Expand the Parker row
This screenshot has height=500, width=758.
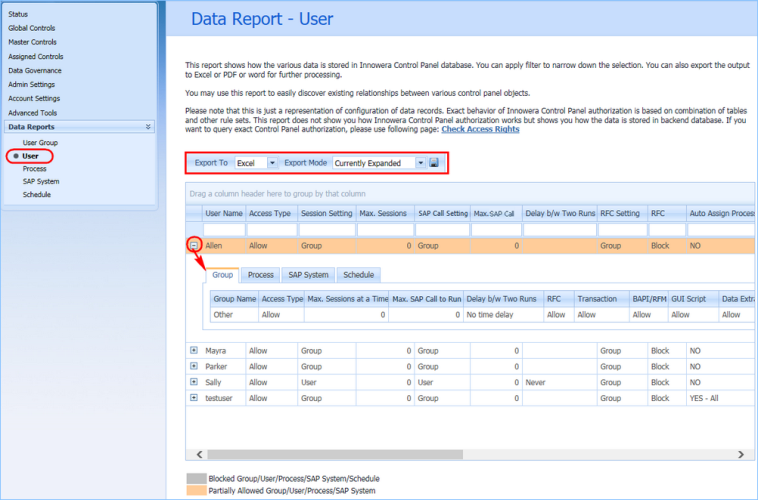(x=194, y=366)
